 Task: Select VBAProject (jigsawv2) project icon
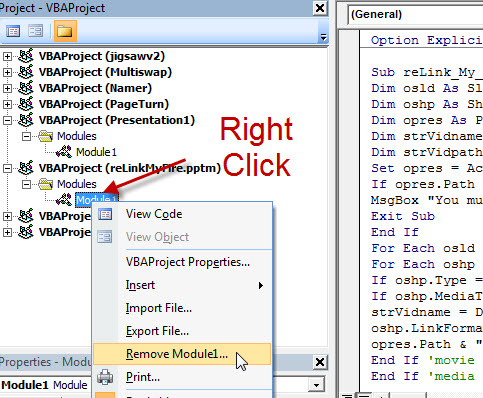coord(26,56)
